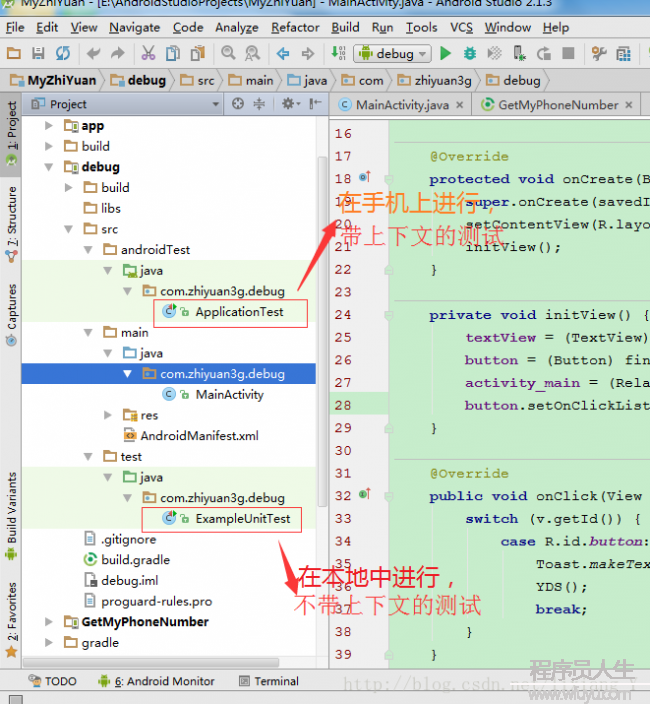Viewport: 650px width, 704px height.
Task: Hide the Project tool window
Action: click(315, 104)
